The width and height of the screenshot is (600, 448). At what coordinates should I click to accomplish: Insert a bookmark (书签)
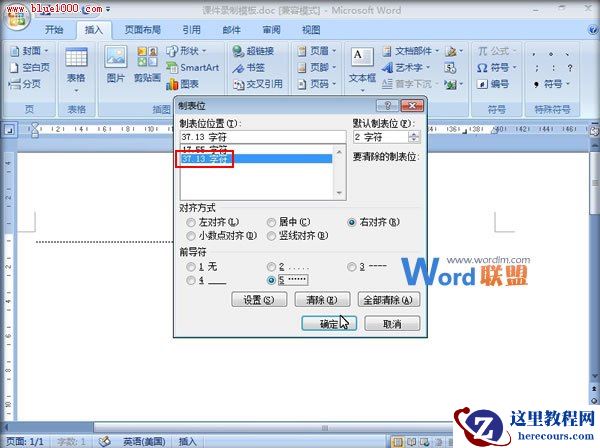pos(249,67)
